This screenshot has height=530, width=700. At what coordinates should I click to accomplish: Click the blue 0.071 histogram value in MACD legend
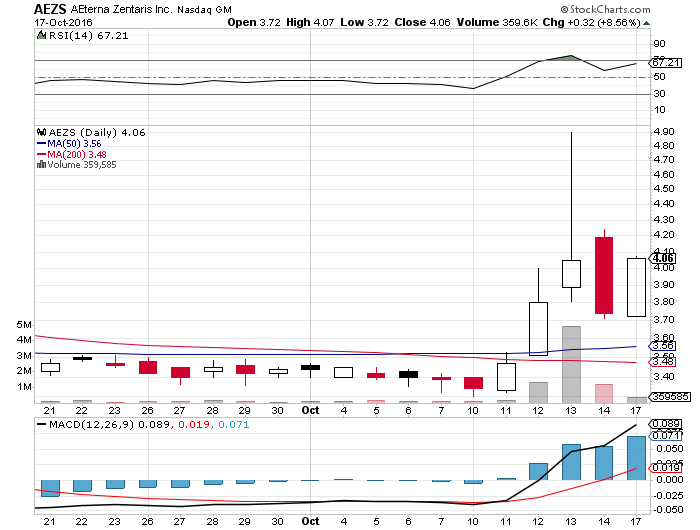[233, 424]
